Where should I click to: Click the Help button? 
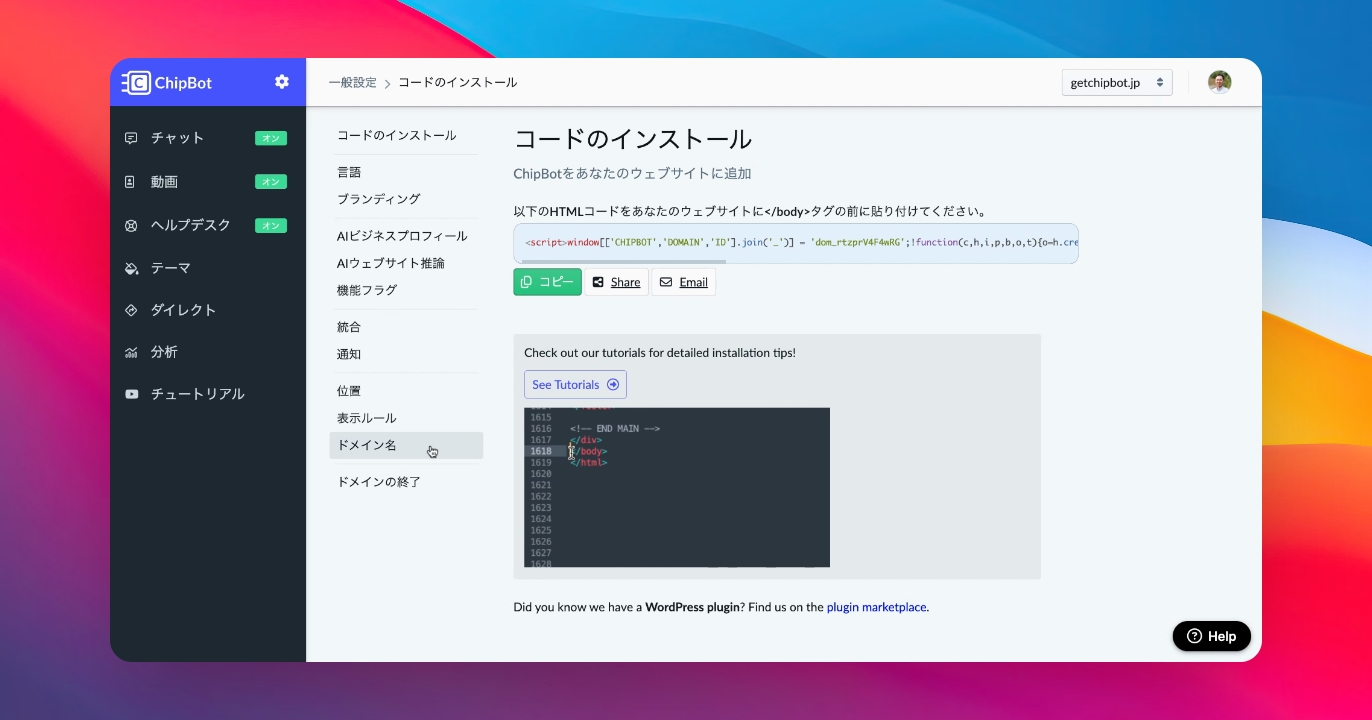pos(1212,636)
